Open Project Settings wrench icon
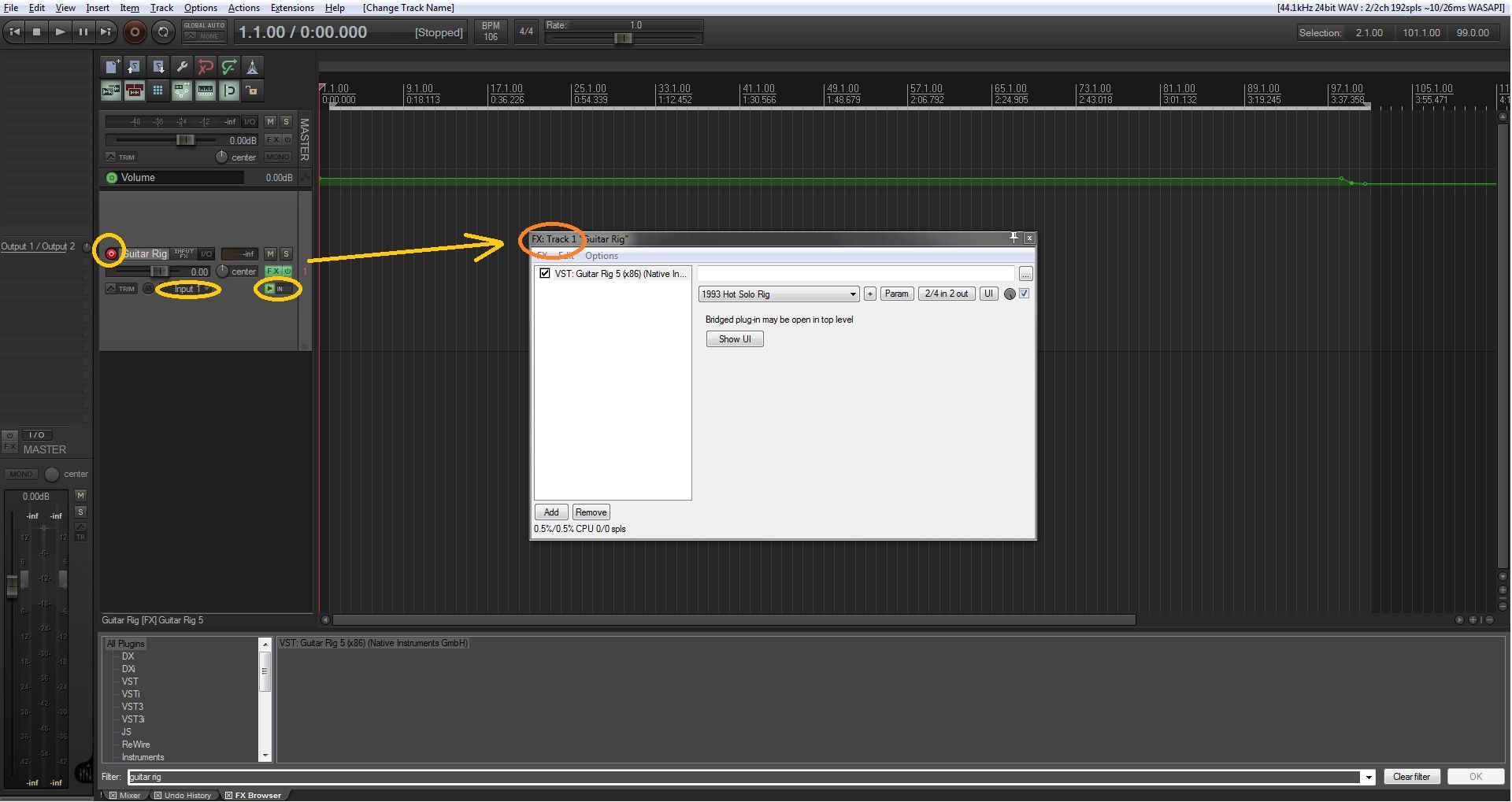 point(182,67)
